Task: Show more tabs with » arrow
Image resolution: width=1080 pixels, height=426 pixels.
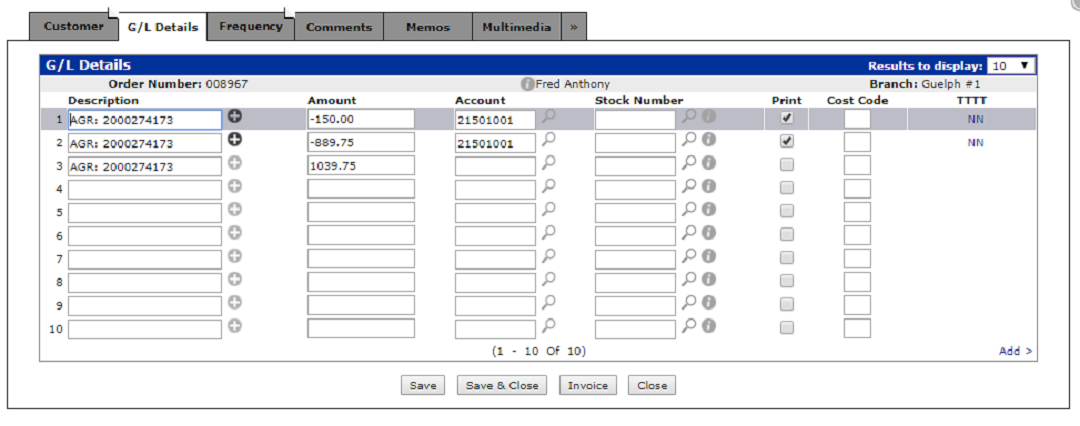Action: 574,28
